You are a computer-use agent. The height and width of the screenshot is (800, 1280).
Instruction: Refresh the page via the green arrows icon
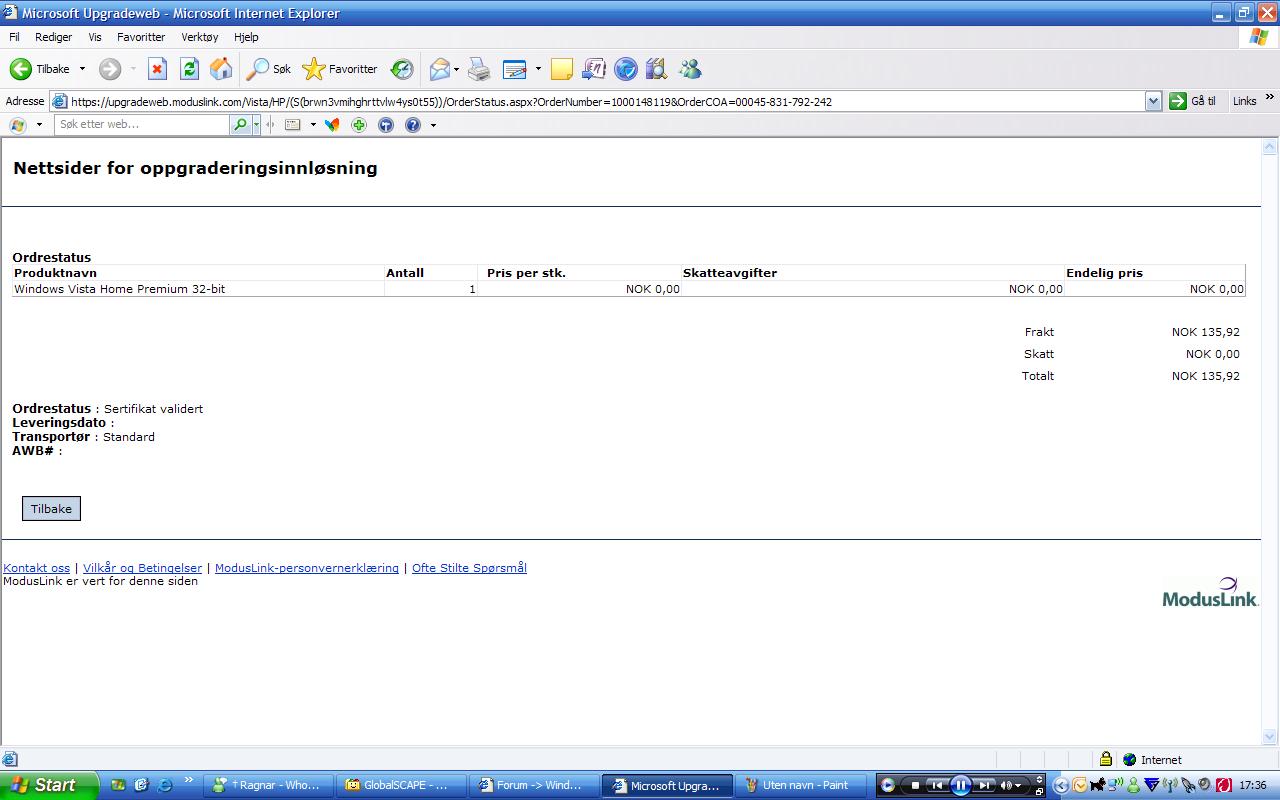click(x=189, y=69)
